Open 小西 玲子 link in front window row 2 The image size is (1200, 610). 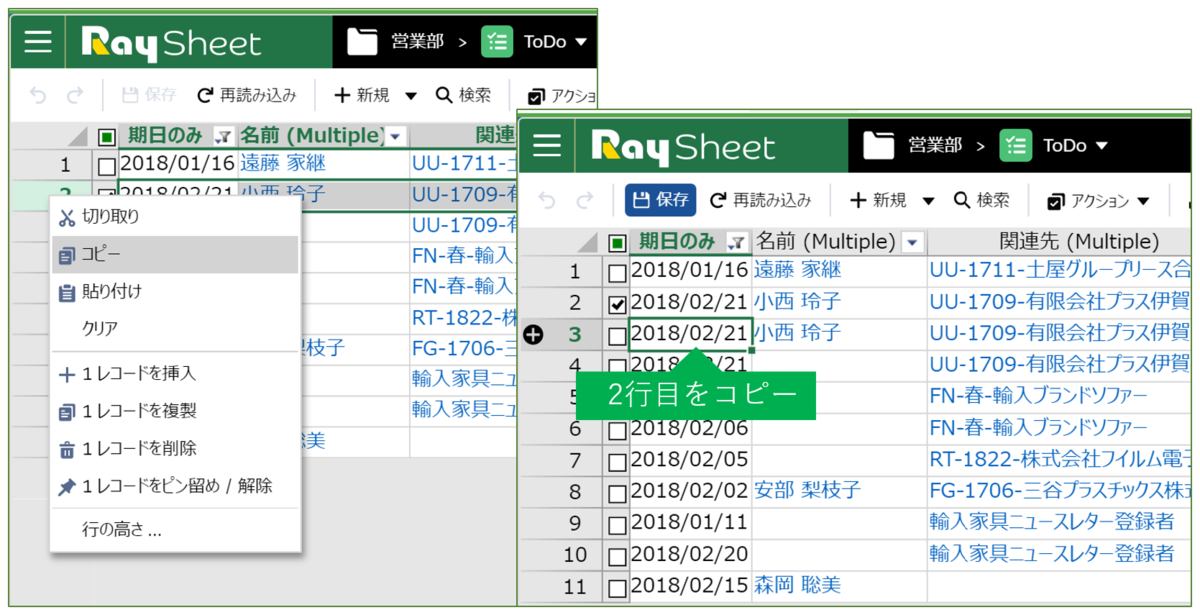[x=797, y=302]
